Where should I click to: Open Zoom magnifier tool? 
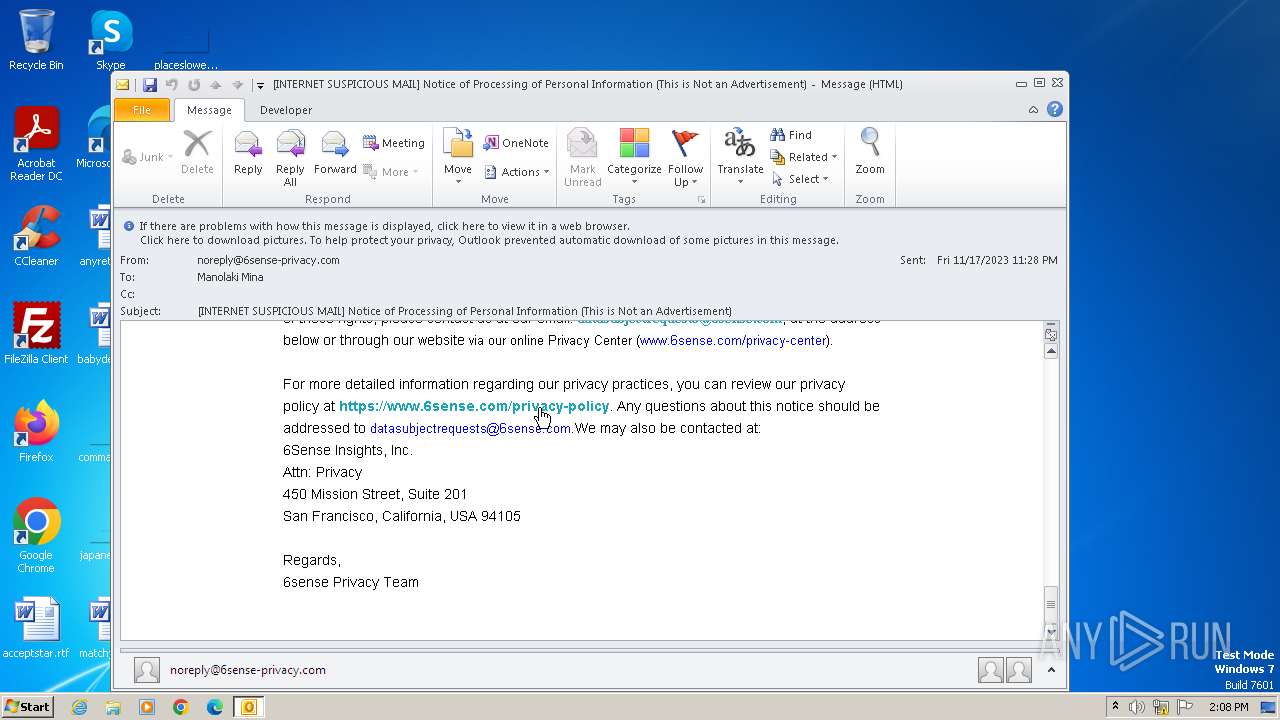pyautogui.click(x=870, y=153)
